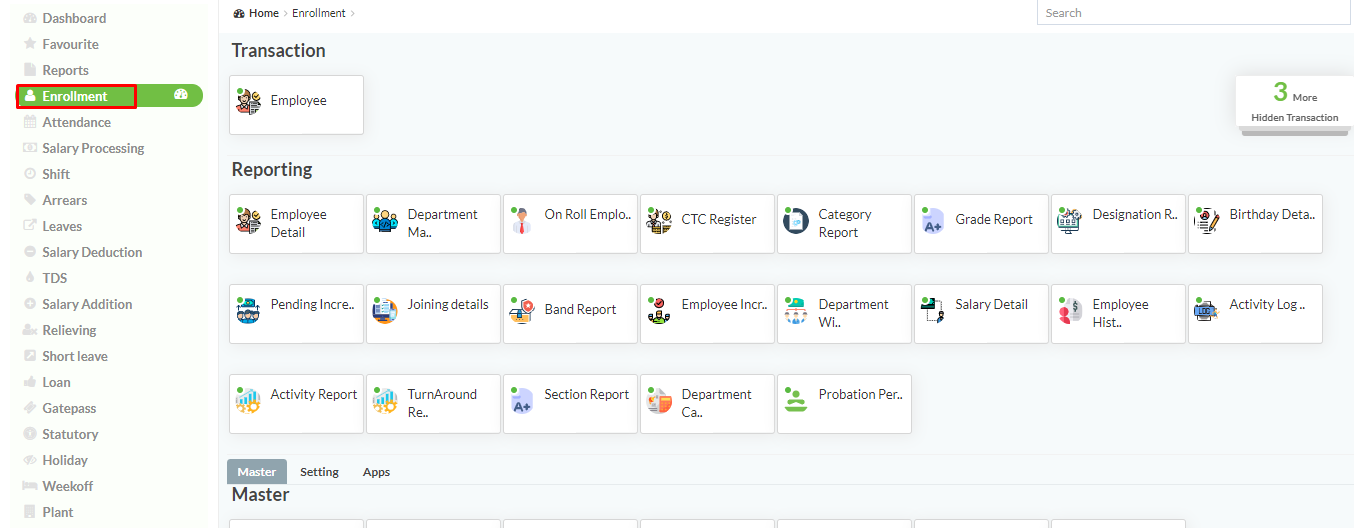Open the Employee Detail report icon

pyautogui.click(x=248, y=221)
